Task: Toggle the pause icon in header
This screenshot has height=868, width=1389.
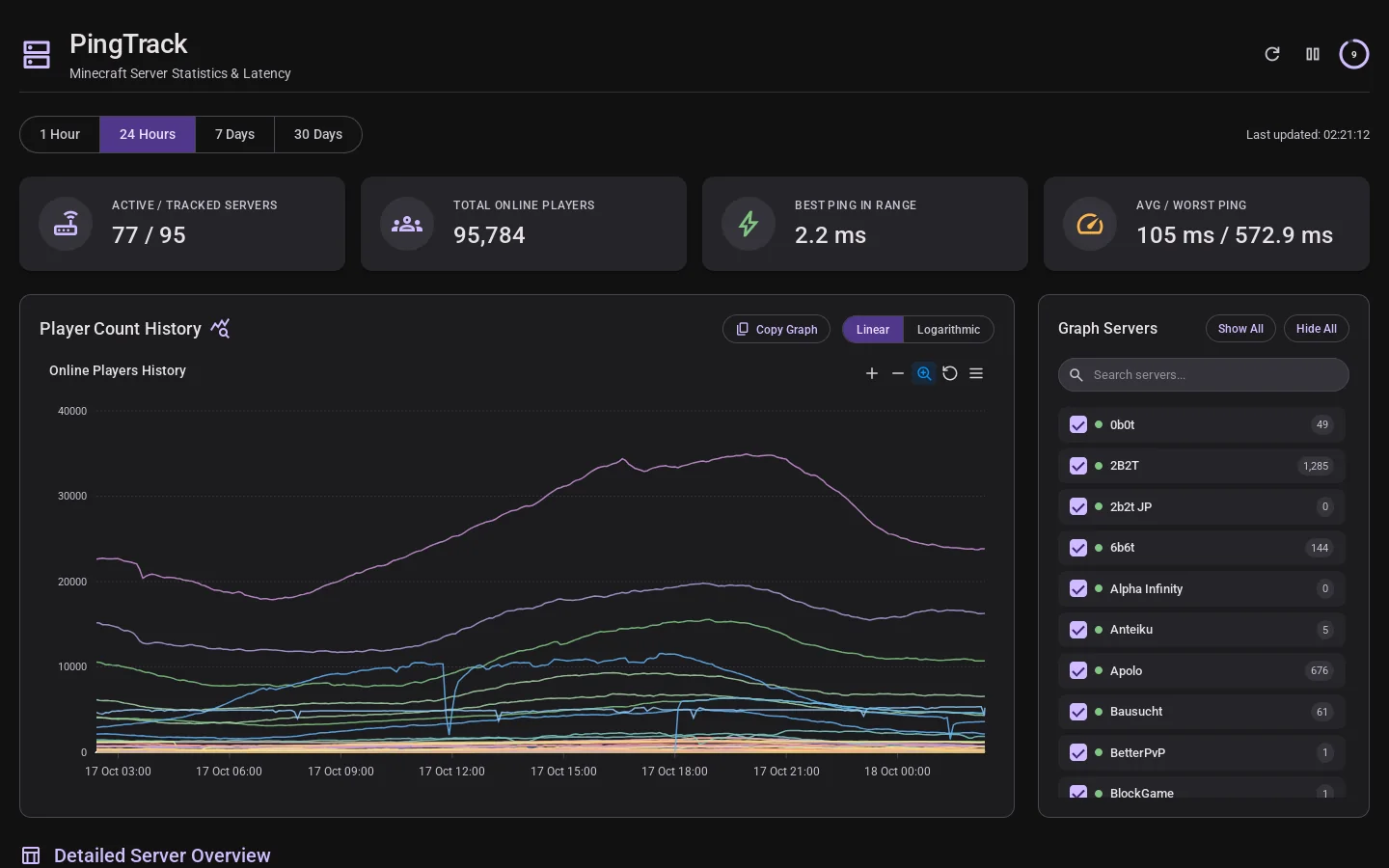Action: click(1313, 54)
